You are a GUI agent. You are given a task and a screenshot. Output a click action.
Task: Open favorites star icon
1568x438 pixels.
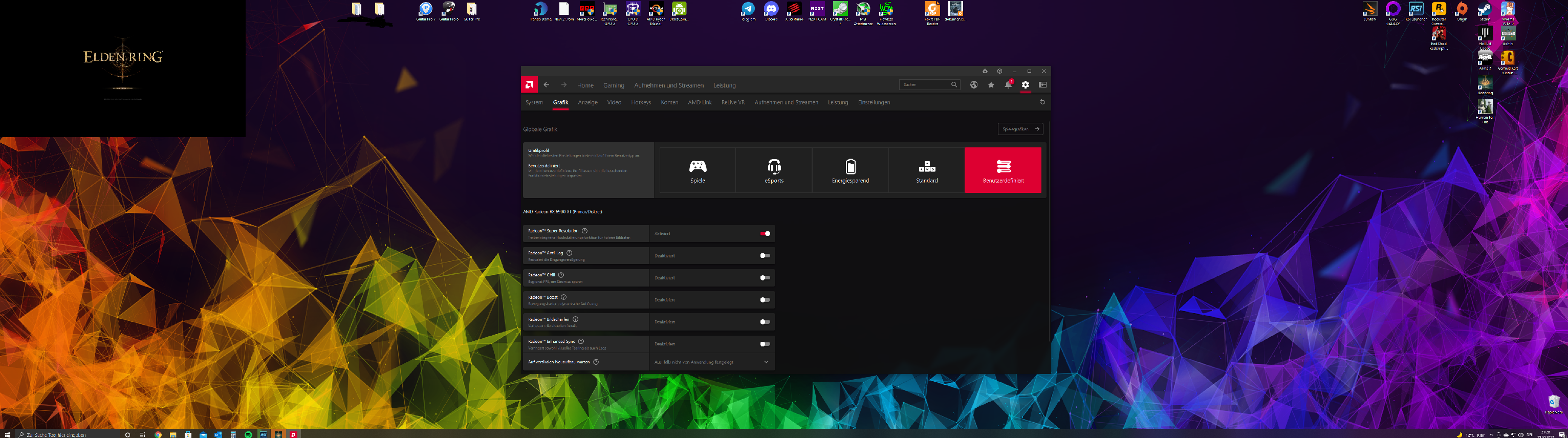(991, 84)
